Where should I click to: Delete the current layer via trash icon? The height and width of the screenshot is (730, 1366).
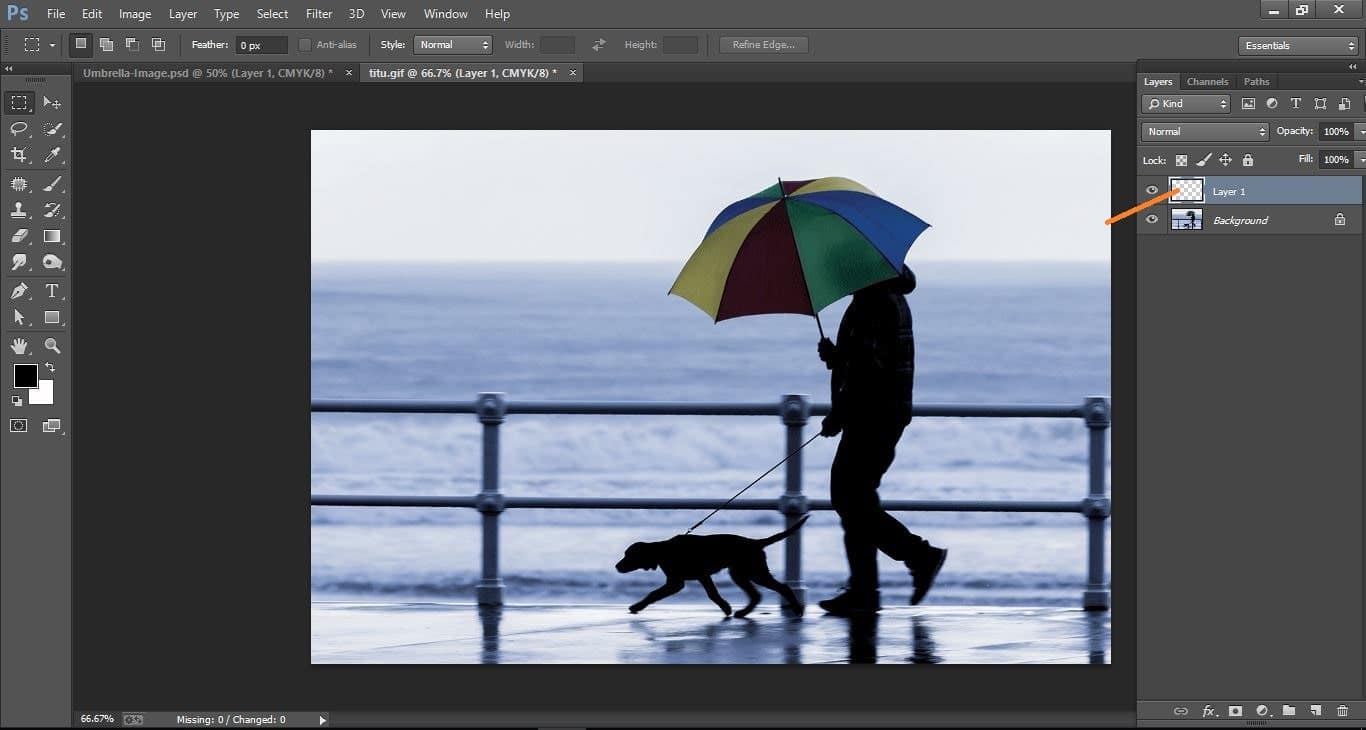coord(1341,711)
